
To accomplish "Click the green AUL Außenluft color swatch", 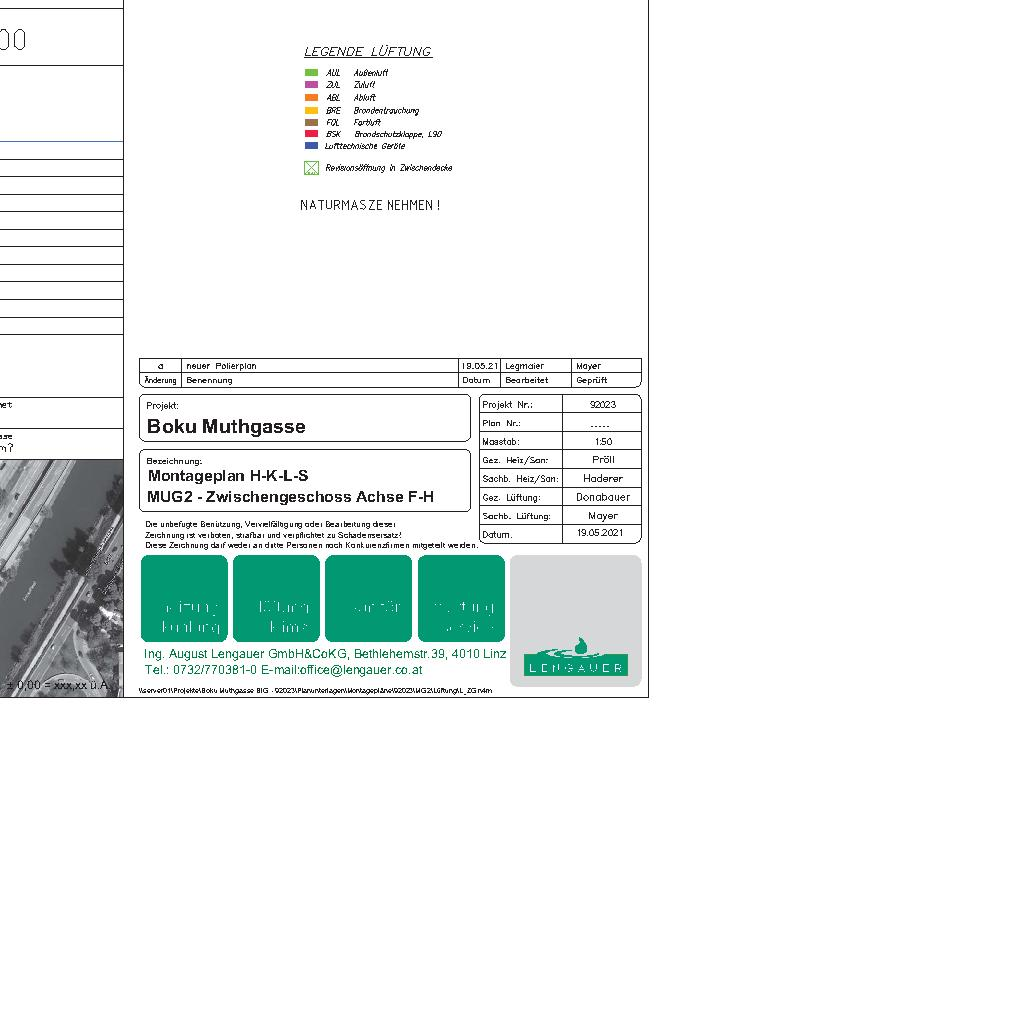I will [x=311, y=73].
